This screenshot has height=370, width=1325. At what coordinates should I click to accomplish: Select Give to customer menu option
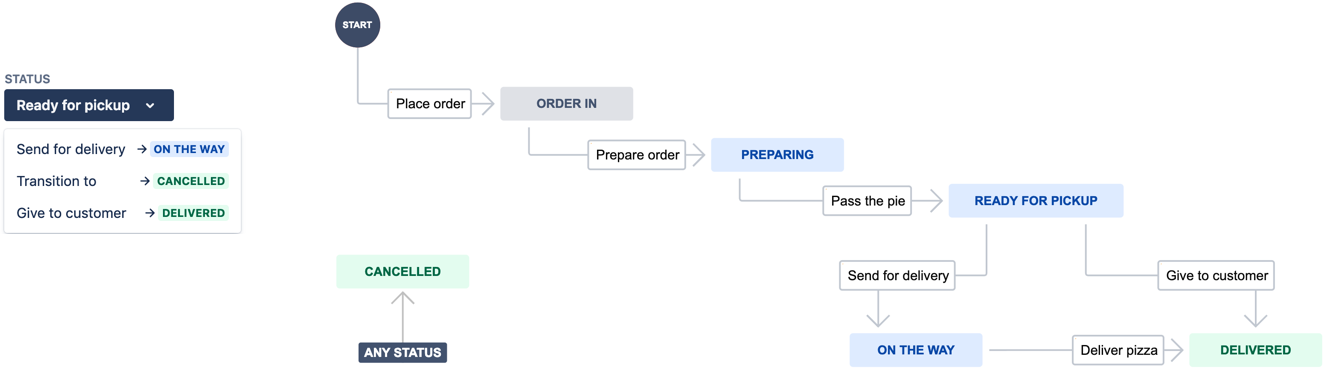coord(122,213)
